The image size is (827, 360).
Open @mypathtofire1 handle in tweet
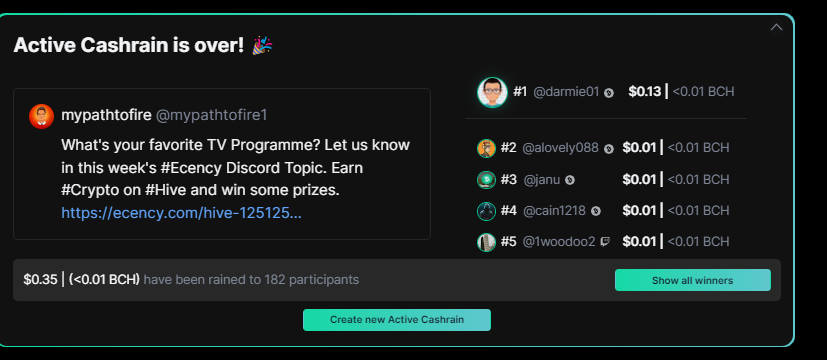211,115
